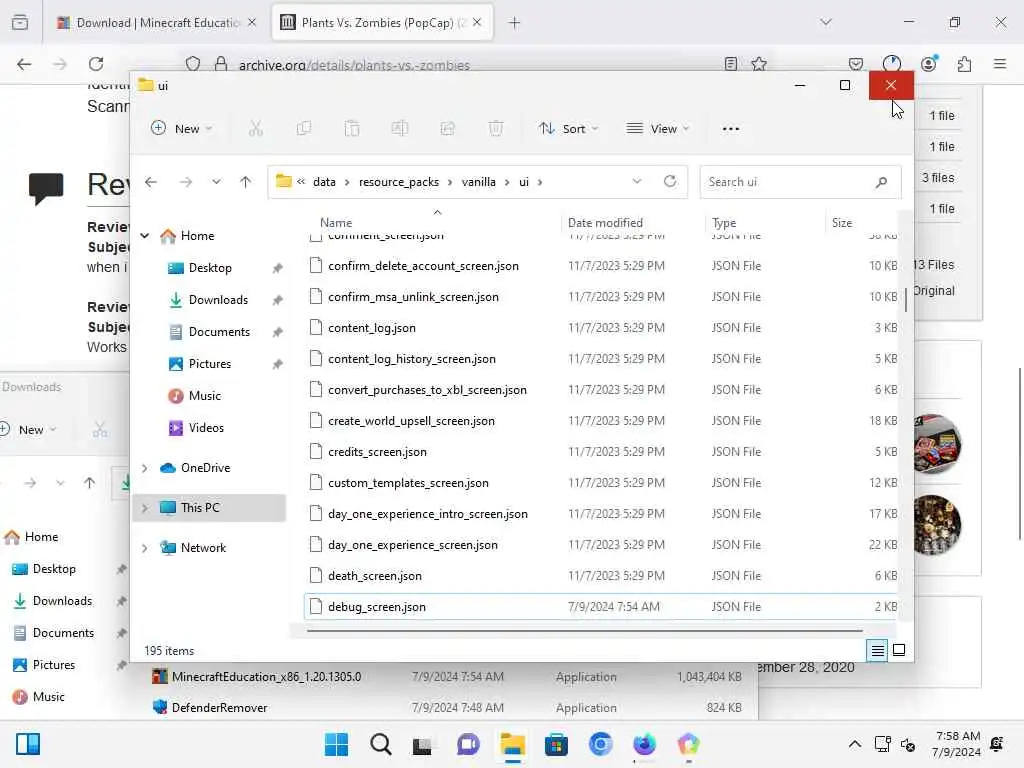Switch to large icons view layout

pos(899,650)
